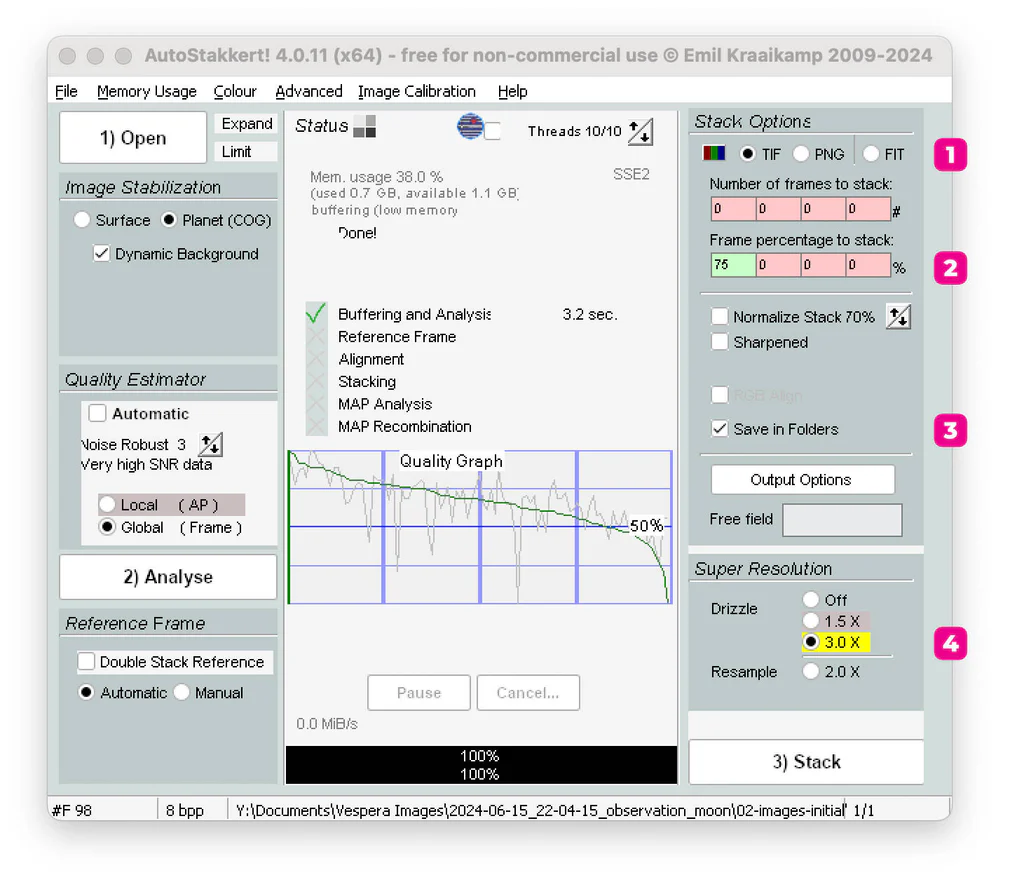Screen dimensions: 1024x896
Task: Click the Free field text box
Action: [x=842, y=520]
